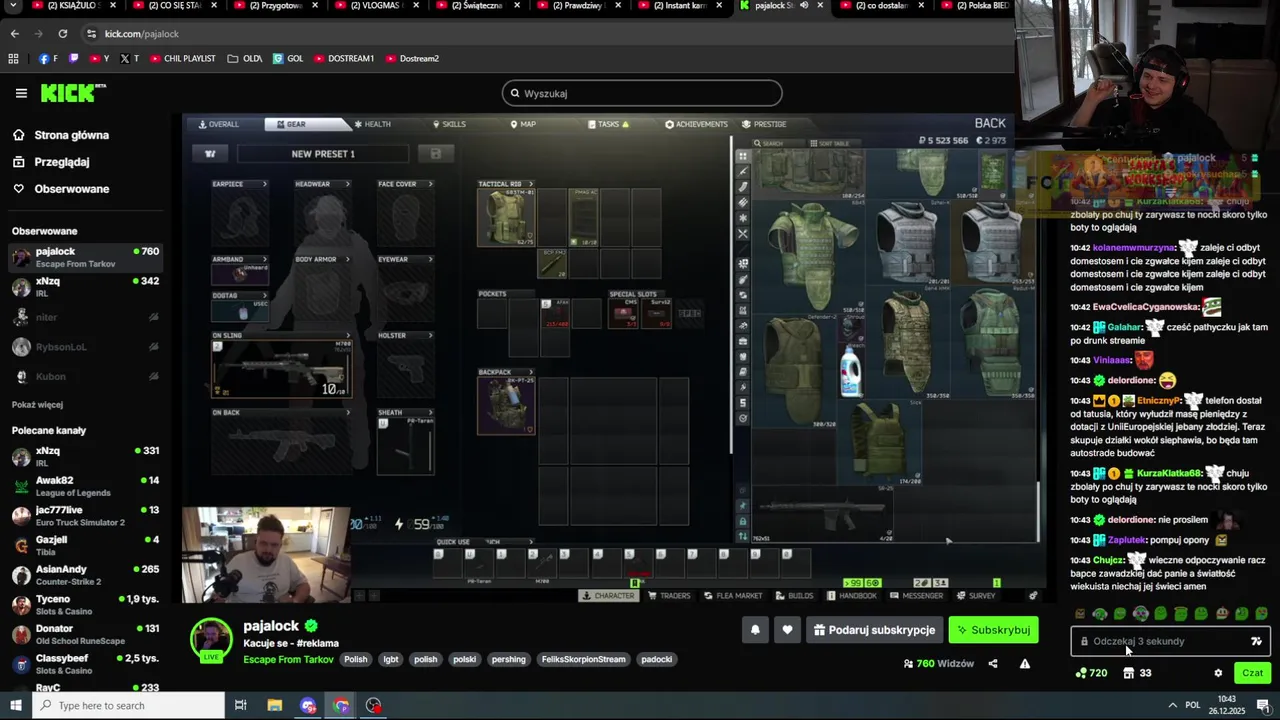Report the stream with warning triangle icon
The width and height of the screenshot is (1280, 720).
coord(1024,663)
